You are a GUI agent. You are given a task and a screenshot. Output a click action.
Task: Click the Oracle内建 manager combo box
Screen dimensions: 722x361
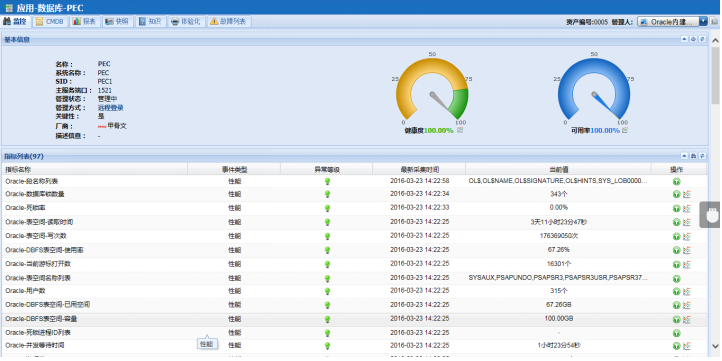(x=668, y=22)
